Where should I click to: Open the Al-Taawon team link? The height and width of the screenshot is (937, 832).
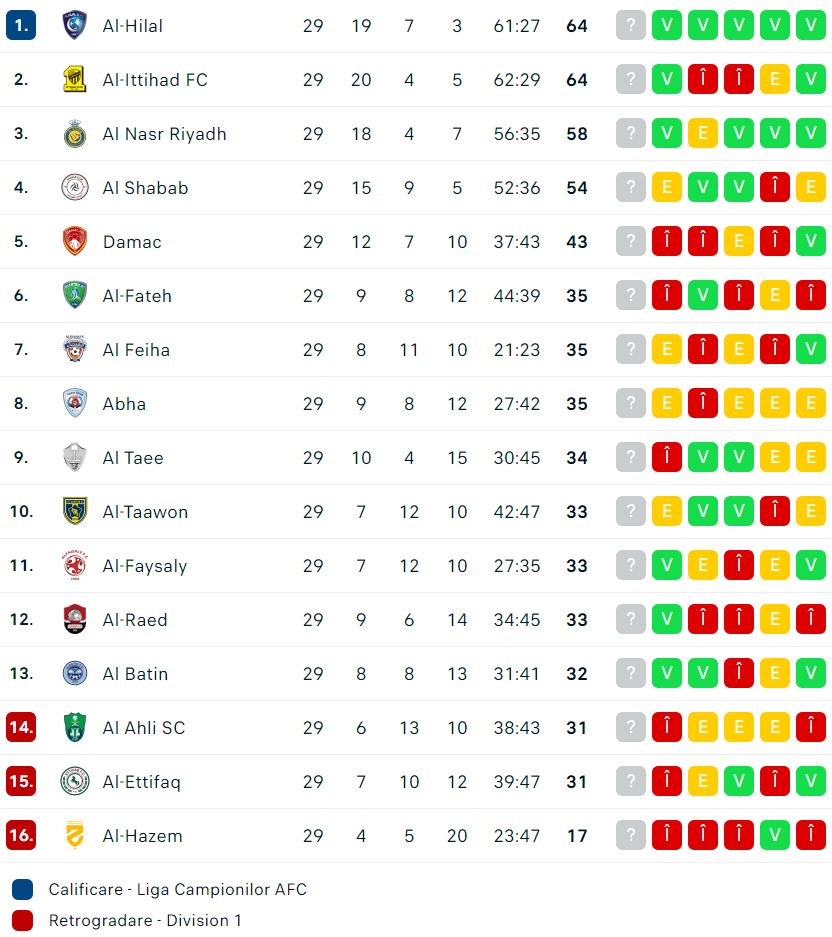click(145, 512)
